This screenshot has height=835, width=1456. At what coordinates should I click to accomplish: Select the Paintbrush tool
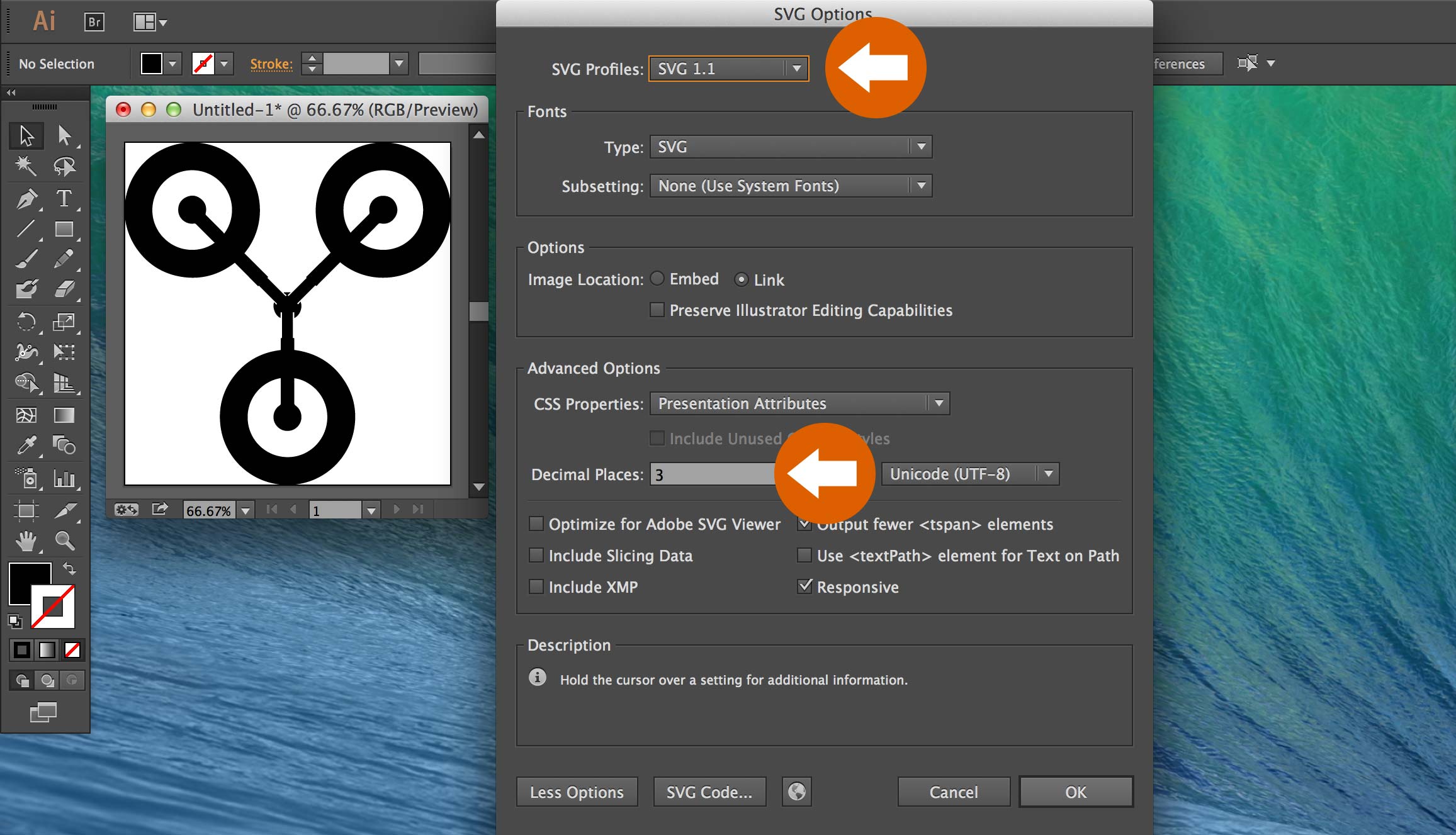click(26, 259)
